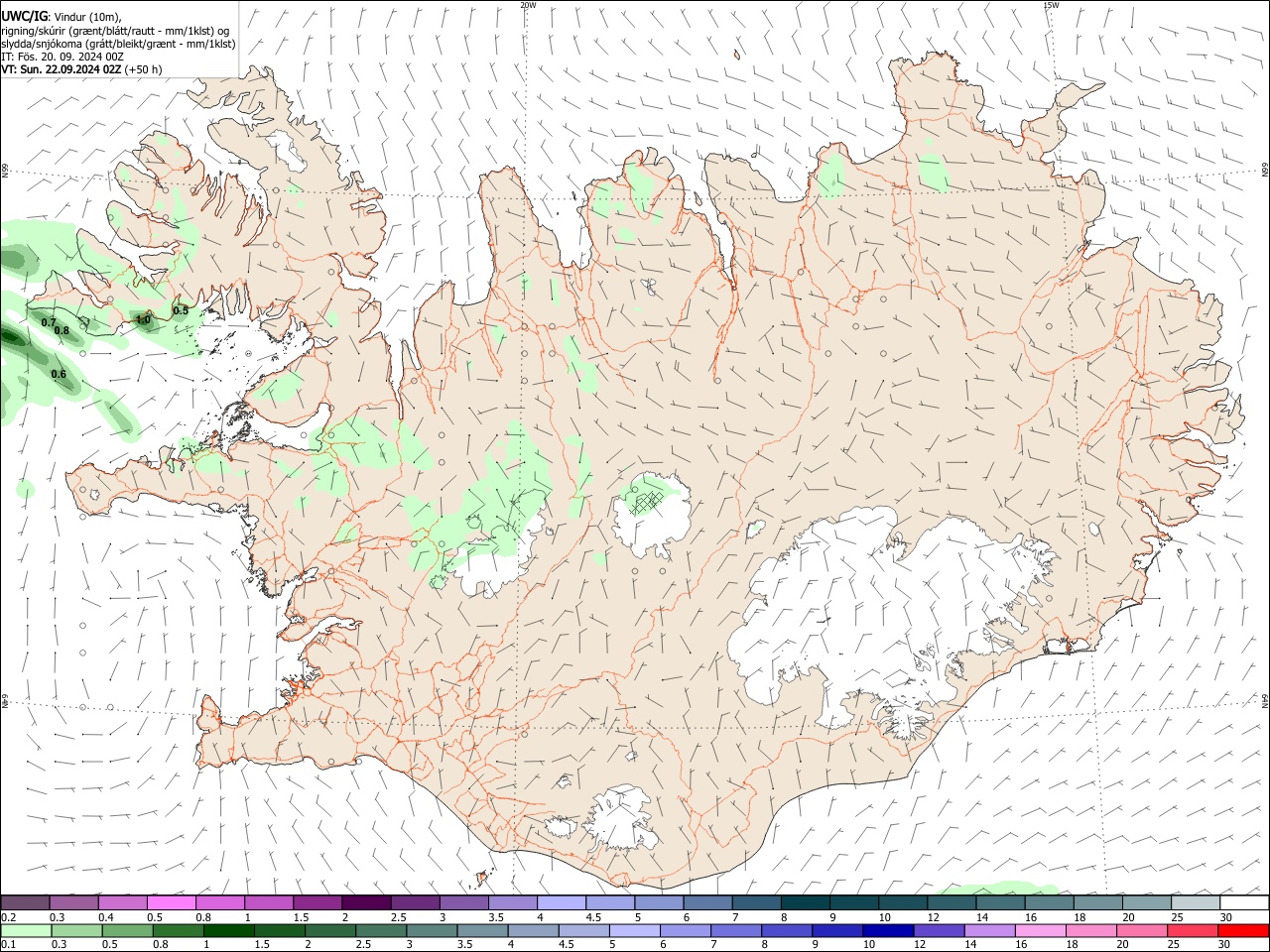Click the hatched area on the central glacier
Viewport: 1270px width, 952px height.
click(648, 501)
